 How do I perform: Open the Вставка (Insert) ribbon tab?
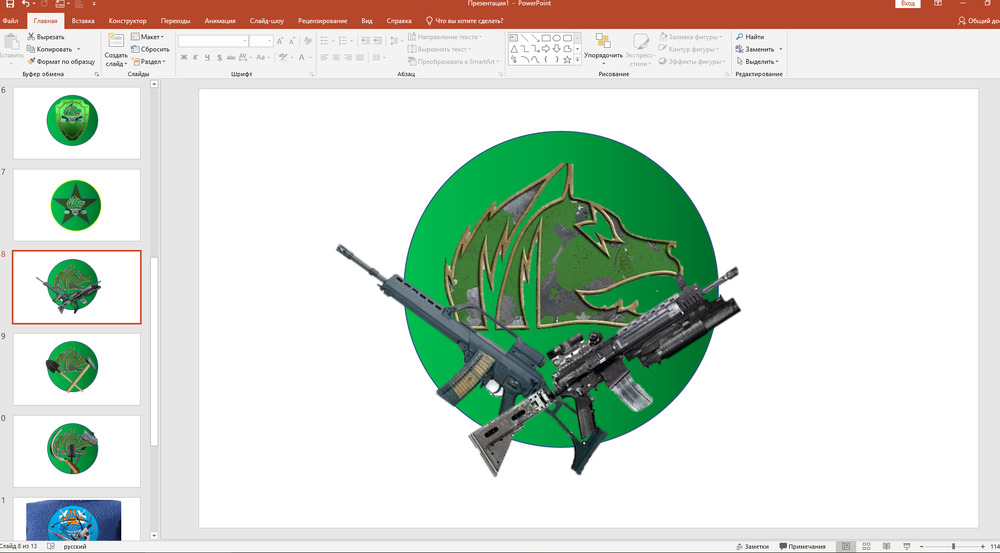tap(83, 20)
